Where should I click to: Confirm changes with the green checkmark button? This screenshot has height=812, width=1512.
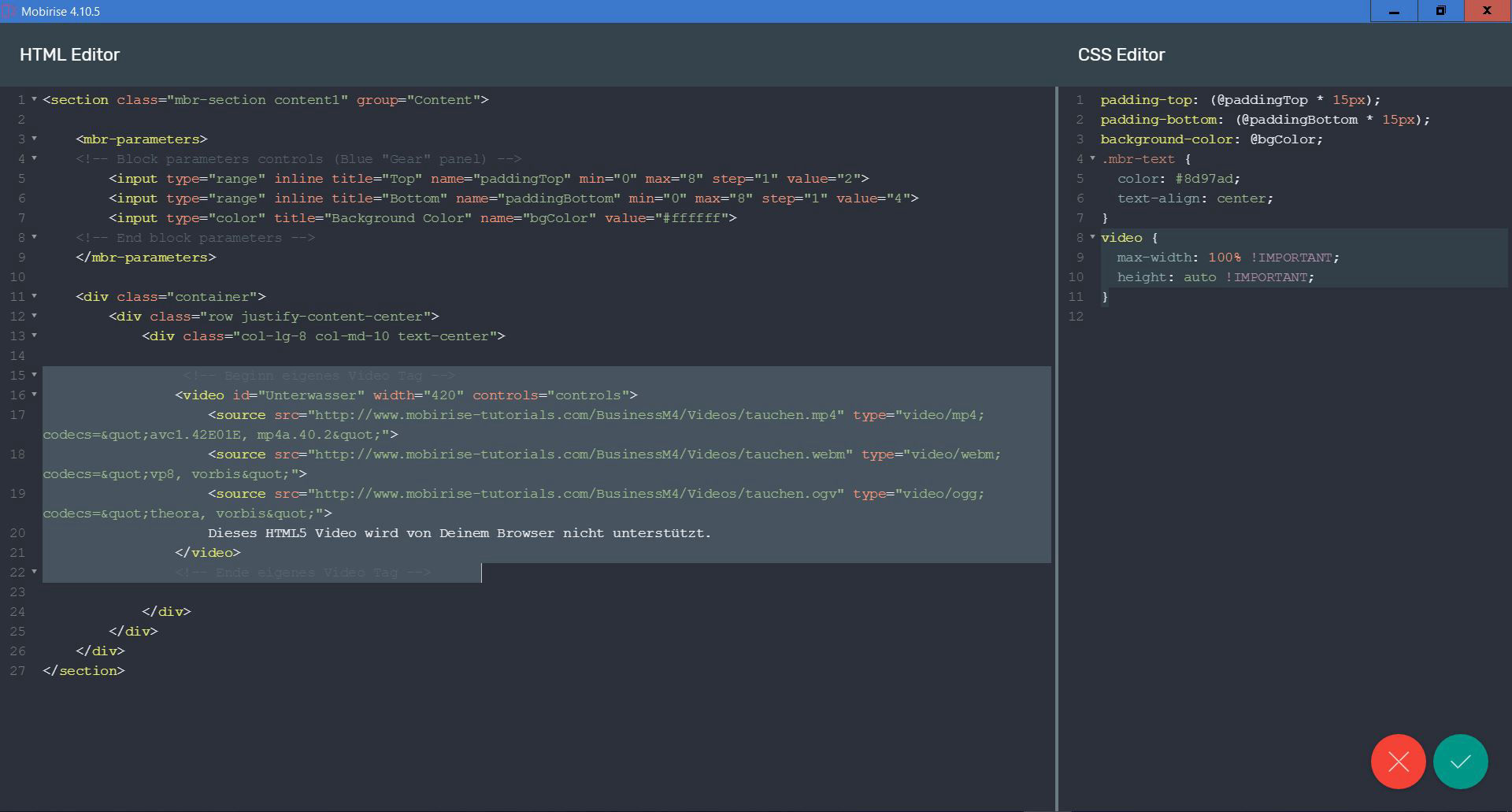tap(1460, 762)
